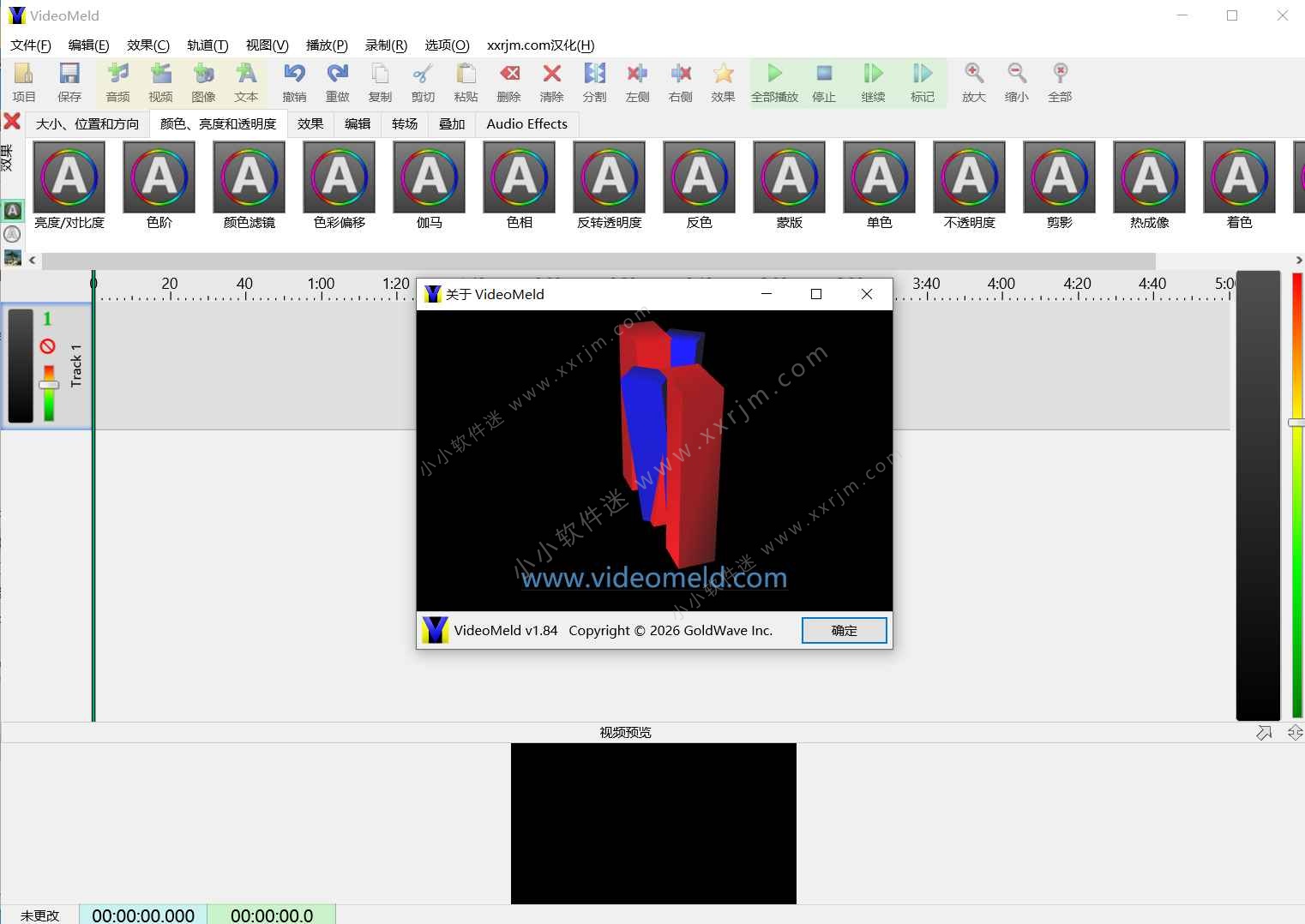1305x924 pixels.
Task: Click the 左侧 trim left icon
Action: point(637,83)
